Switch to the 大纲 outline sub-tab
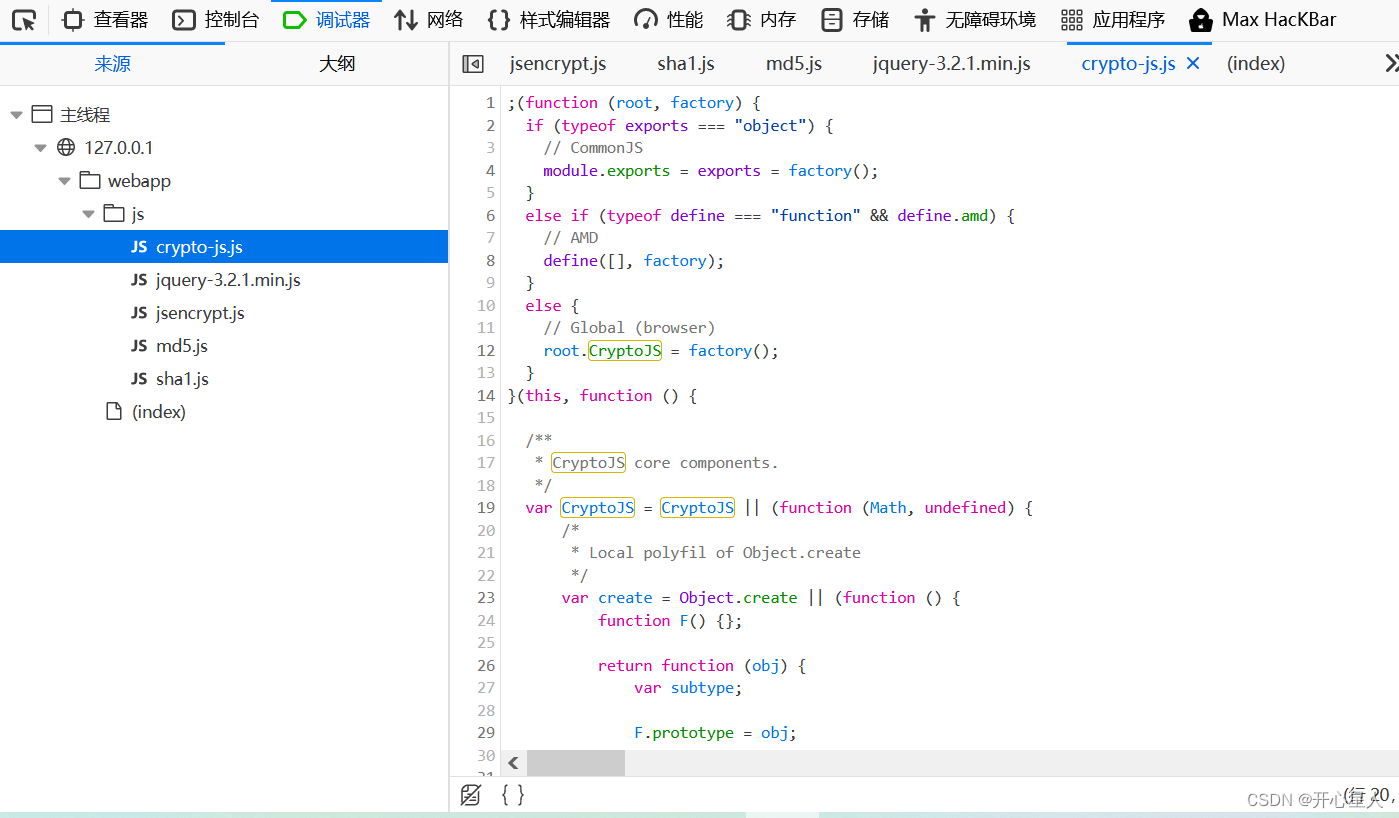Image resolution: width=1399 pixels, height=818 pixels. 337,64
